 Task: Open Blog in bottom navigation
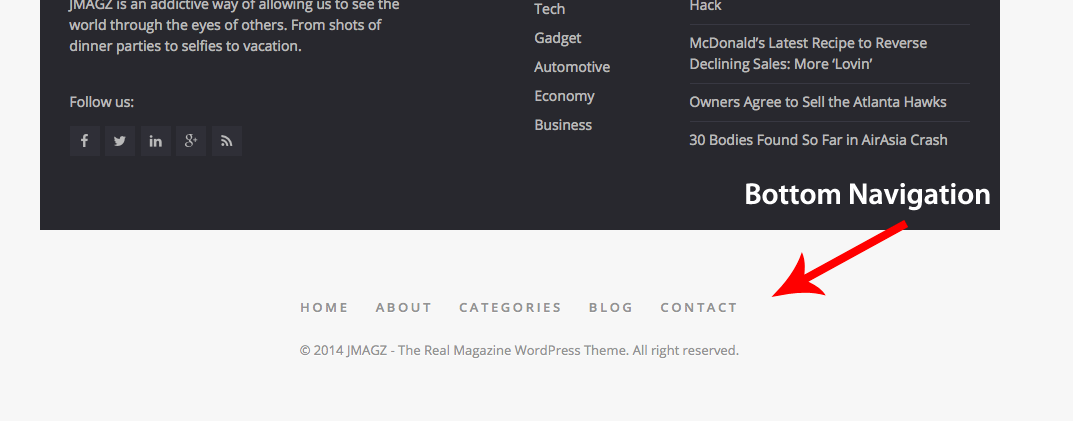(611, 307)
